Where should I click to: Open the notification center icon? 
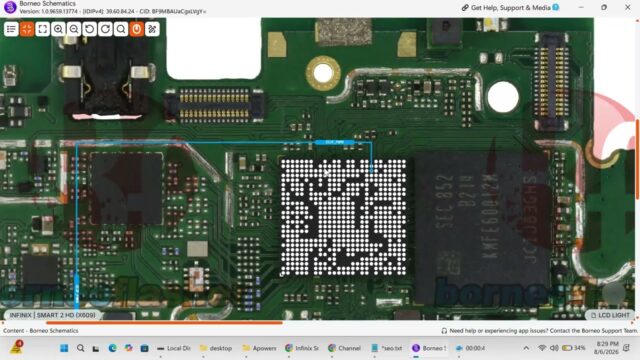pyautogui.click(x=627, y=348)
